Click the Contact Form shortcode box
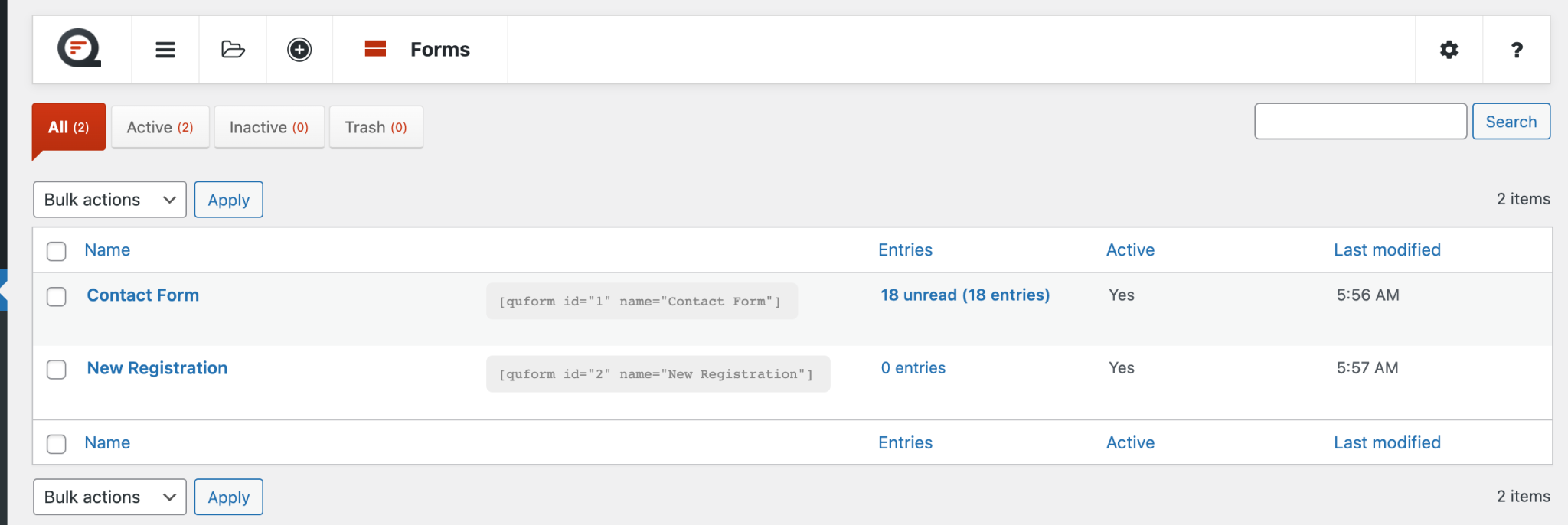This screenshot has height=525, width=1568. (x=641, y=302)
